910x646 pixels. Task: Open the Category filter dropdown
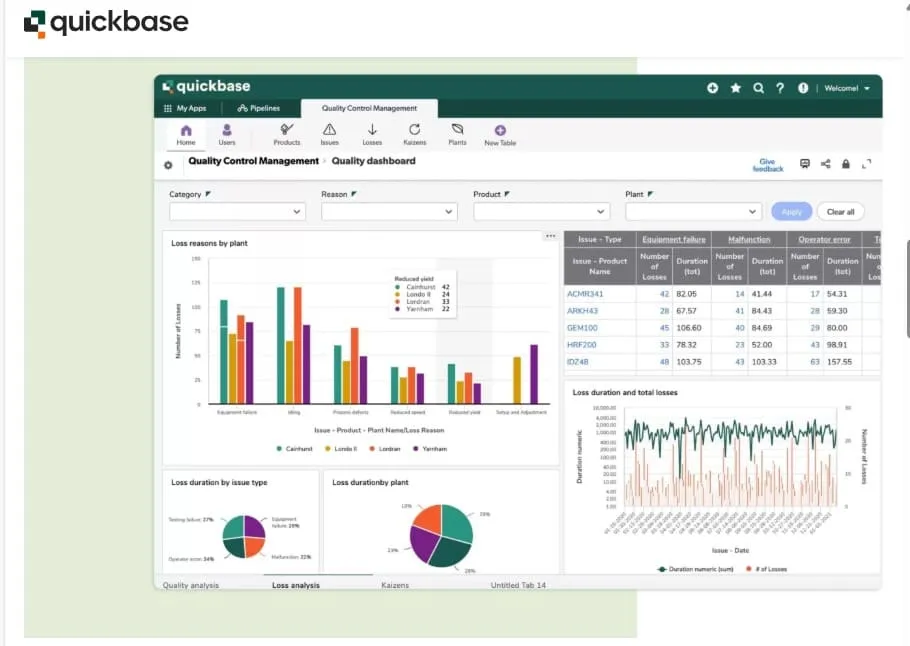pos(237,212)
